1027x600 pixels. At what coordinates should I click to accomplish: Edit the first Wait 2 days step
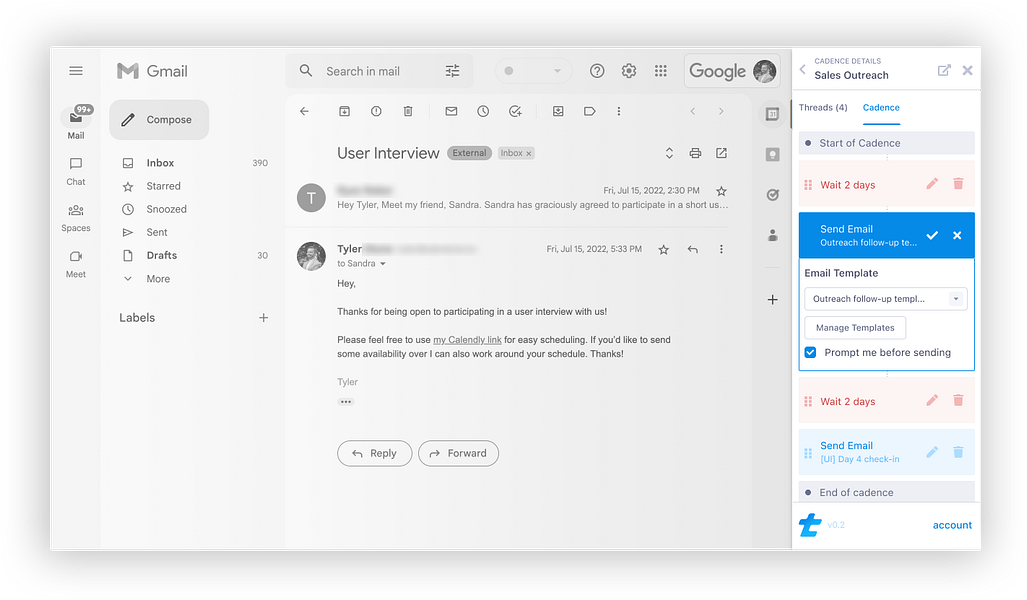tap(932, 184)
